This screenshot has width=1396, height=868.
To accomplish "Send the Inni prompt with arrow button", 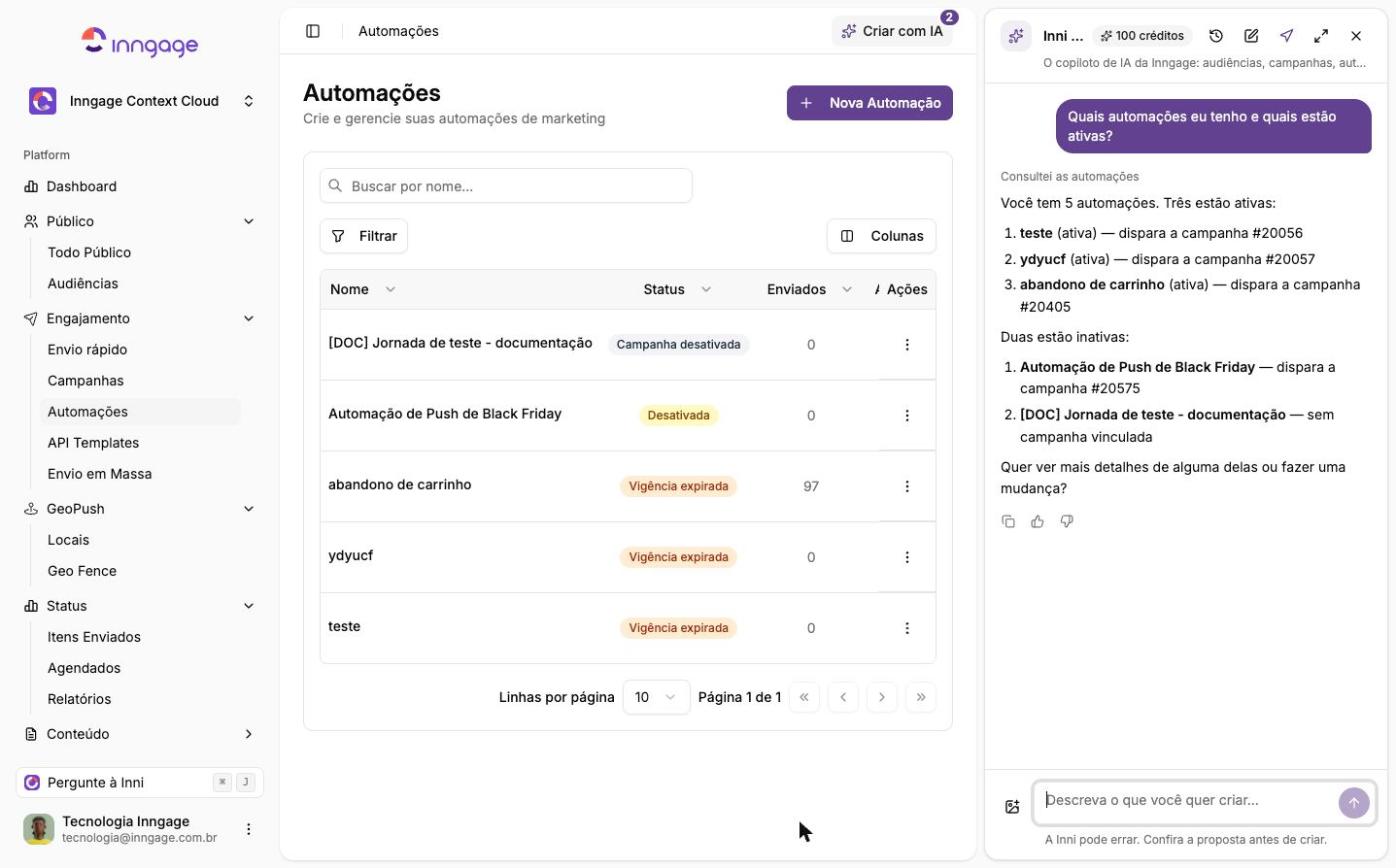I will click(1354, 802).
